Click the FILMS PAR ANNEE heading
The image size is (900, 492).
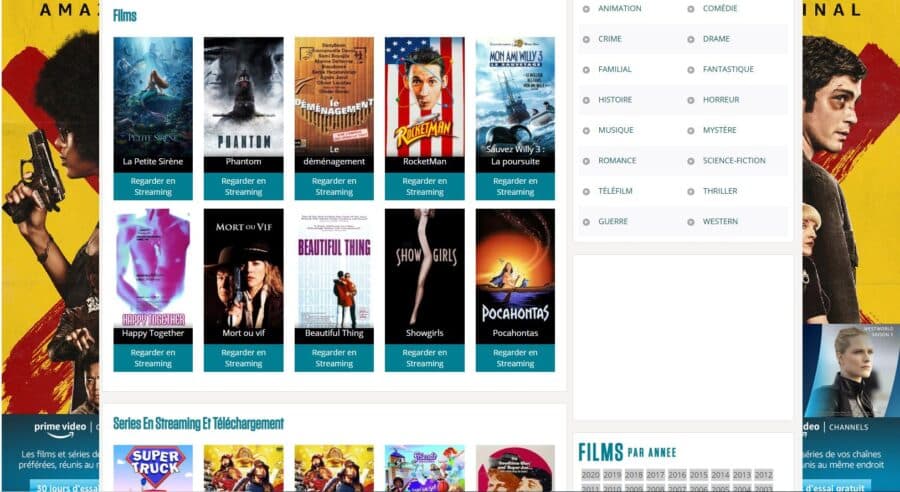coord(627,452)
